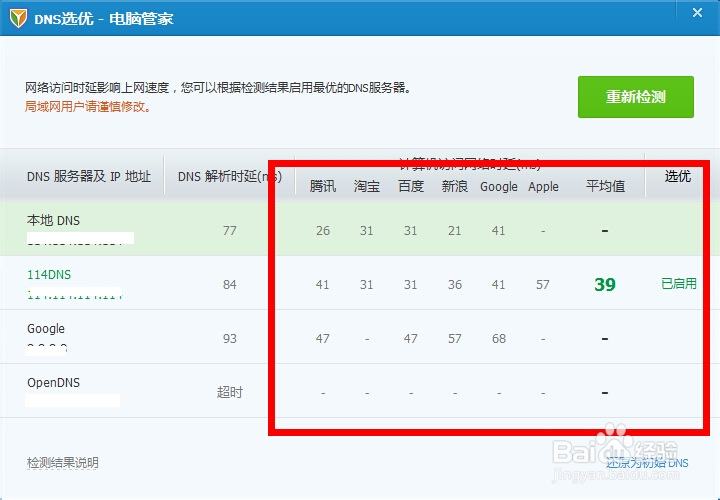
Task: Click the 腾讯 column header
Action: tap(323, 186)
